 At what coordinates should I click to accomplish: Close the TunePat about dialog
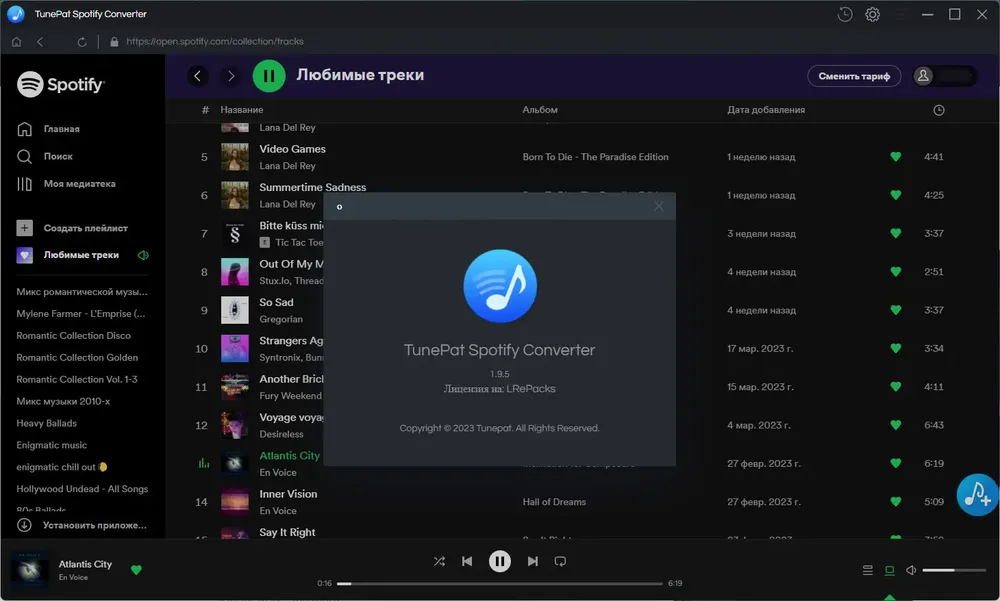click(659, 206)
